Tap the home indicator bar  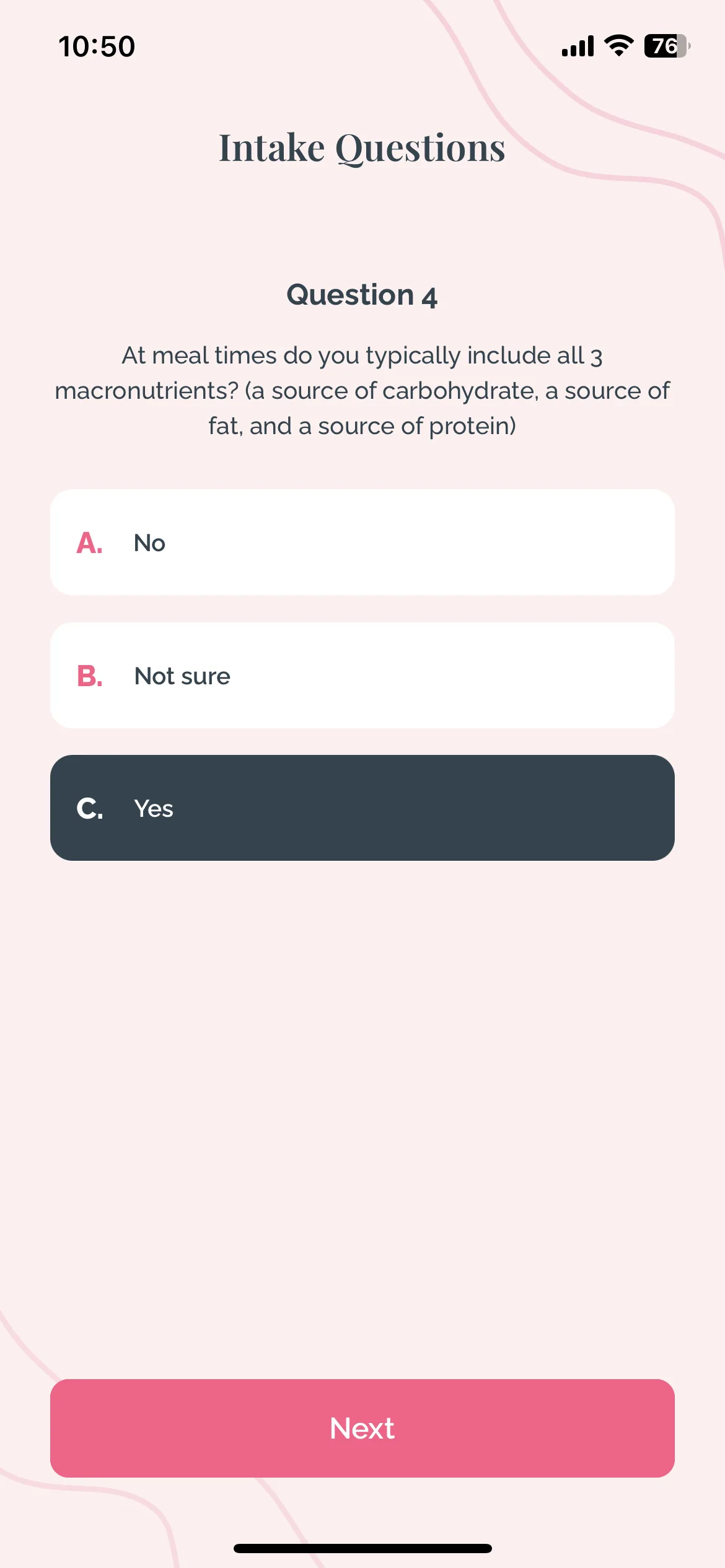[x=362, y=1548]
